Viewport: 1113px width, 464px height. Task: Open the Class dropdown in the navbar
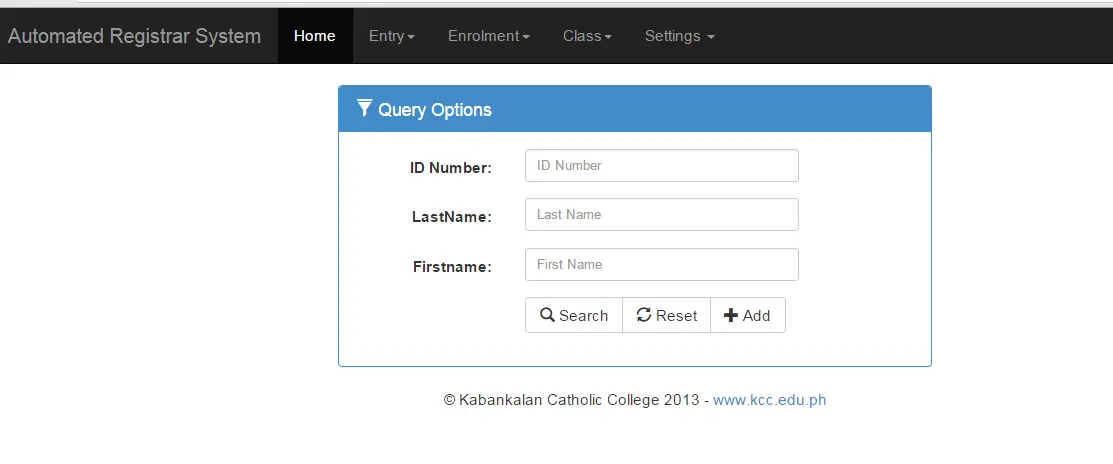[587, 35]
